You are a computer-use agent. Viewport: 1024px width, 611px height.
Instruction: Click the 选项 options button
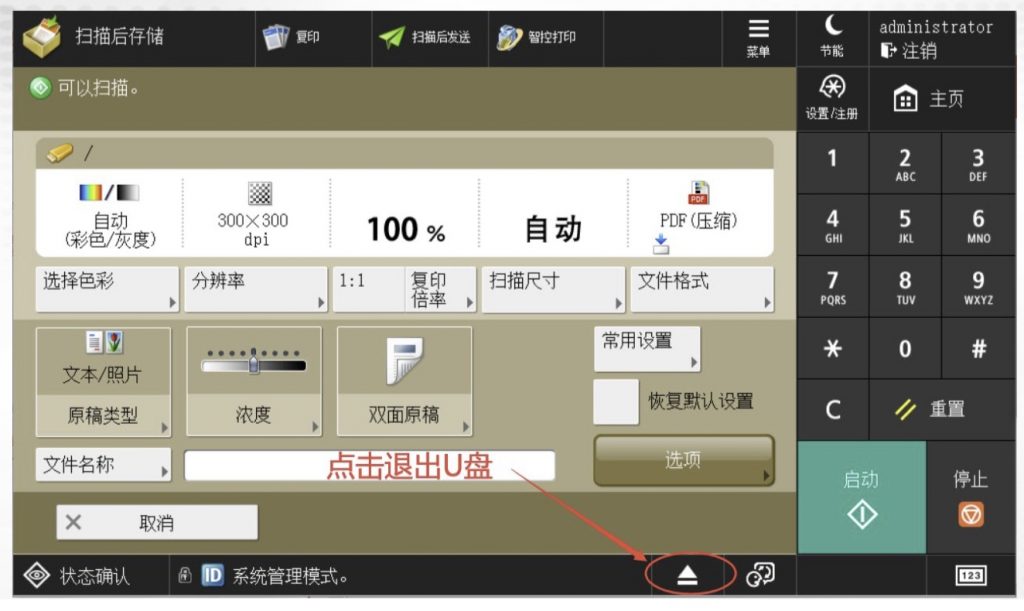[684, 460]
